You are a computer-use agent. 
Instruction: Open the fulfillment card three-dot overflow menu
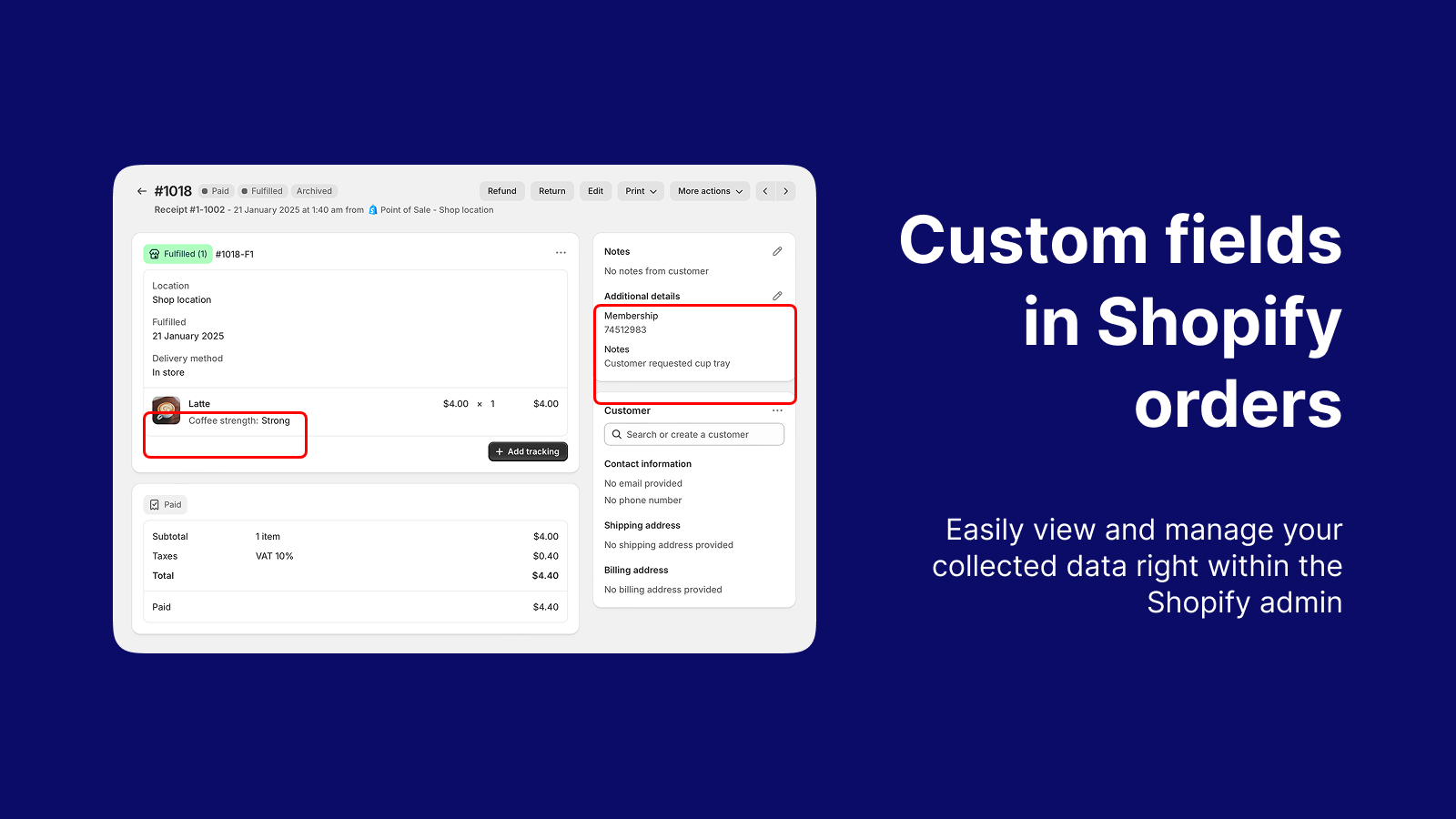(561, 252)
